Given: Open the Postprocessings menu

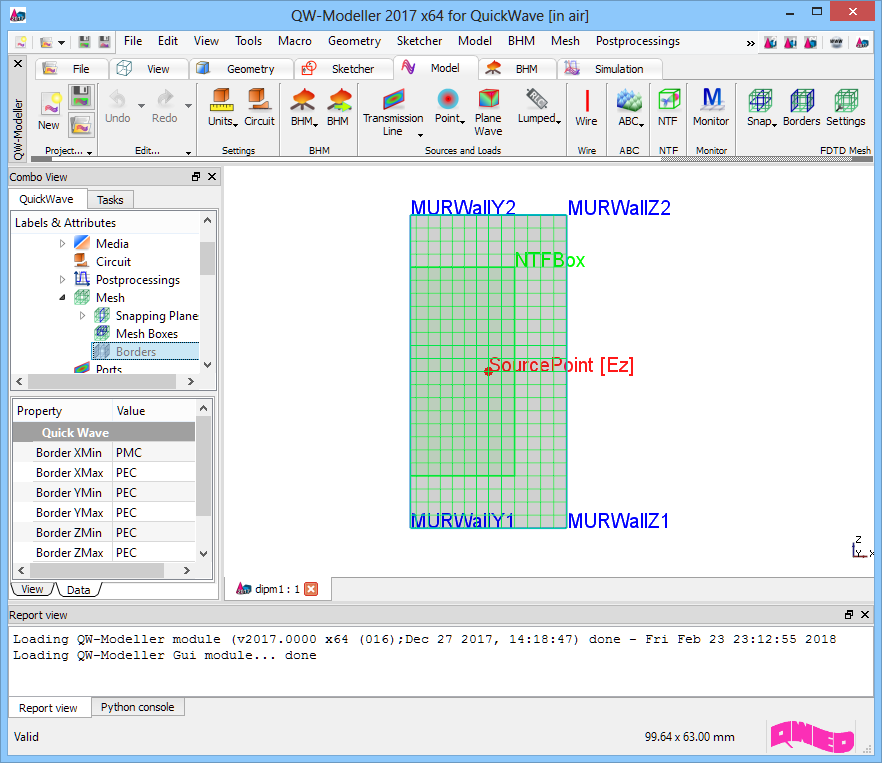Looking at the screenshot, I should pyautogui.click(x=637, y=41).
